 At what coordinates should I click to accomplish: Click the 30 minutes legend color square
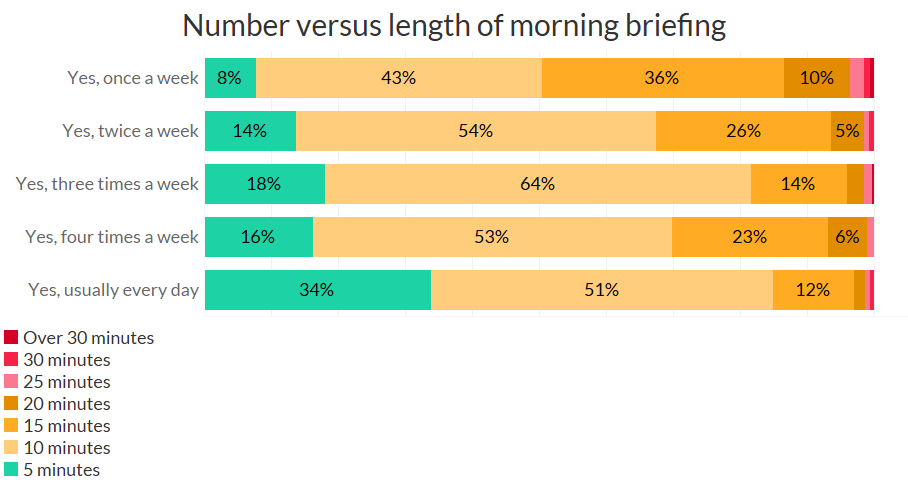(11, 360)
